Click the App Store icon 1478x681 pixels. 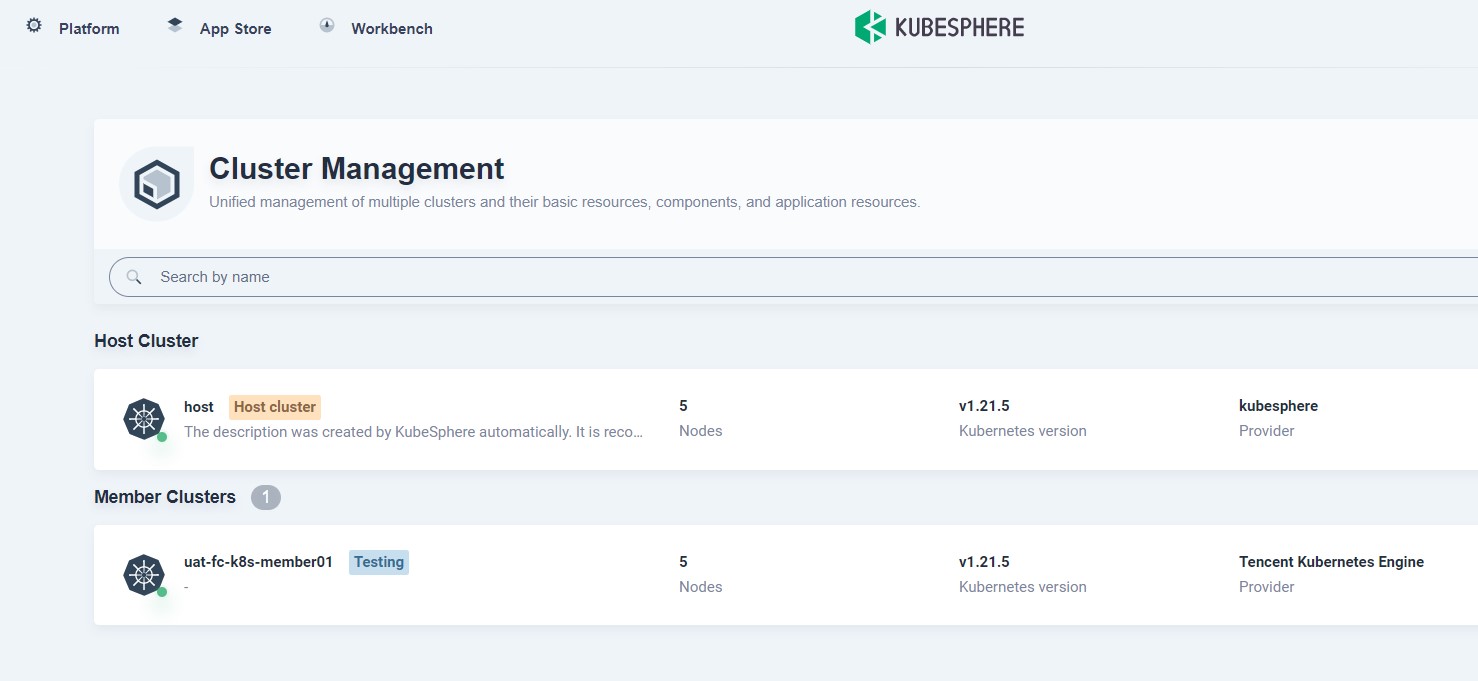(173, 25)
